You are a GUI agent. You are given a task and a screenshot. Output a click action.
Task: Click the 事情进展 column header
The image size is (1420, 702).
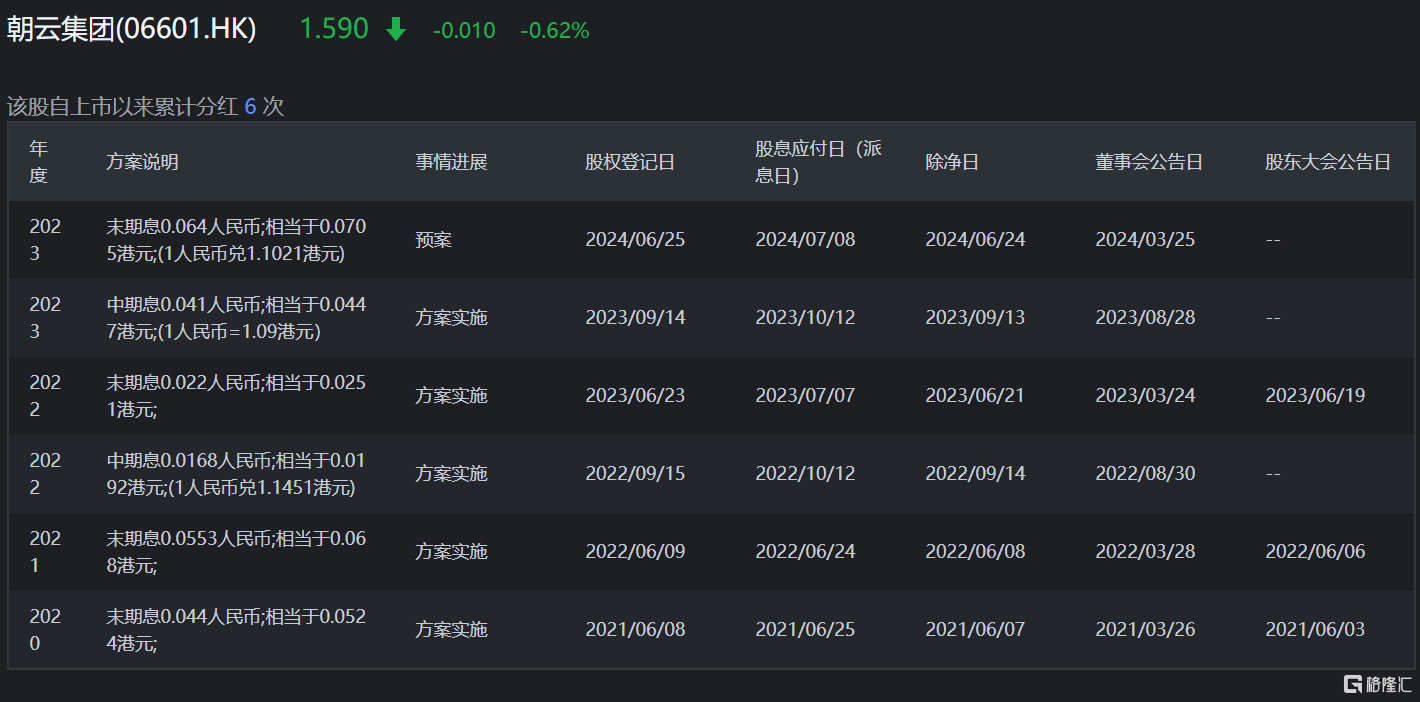[x=452, y=162]
